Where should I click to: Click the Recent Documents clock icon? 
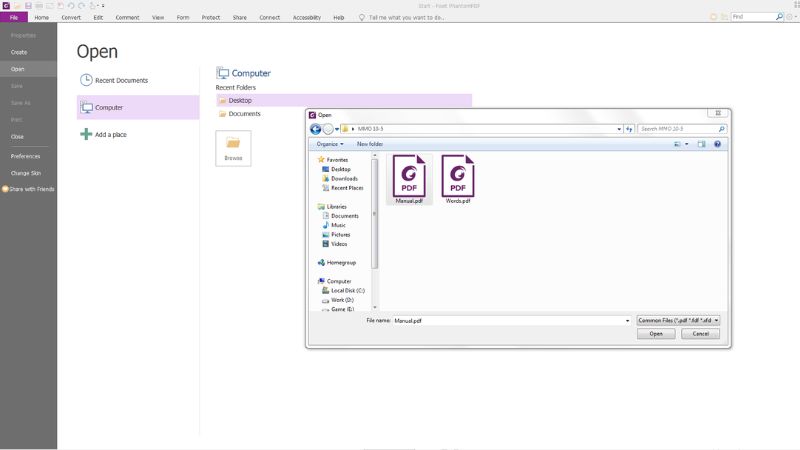pyautogui.click(x=86, y=80)
